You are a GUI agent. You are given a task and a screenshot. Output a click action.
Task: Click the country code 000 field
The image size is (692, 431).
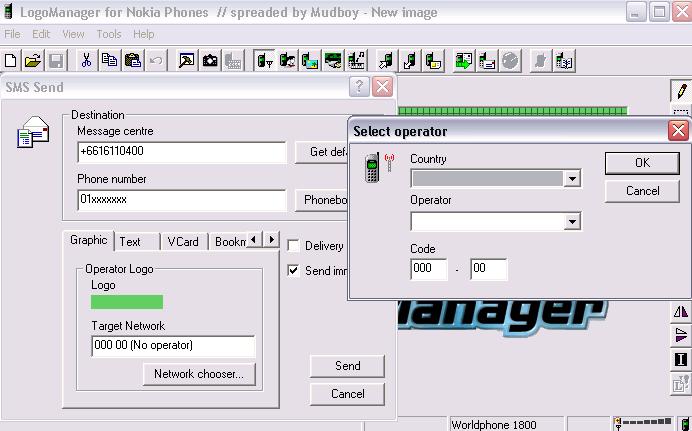point(429,269)
